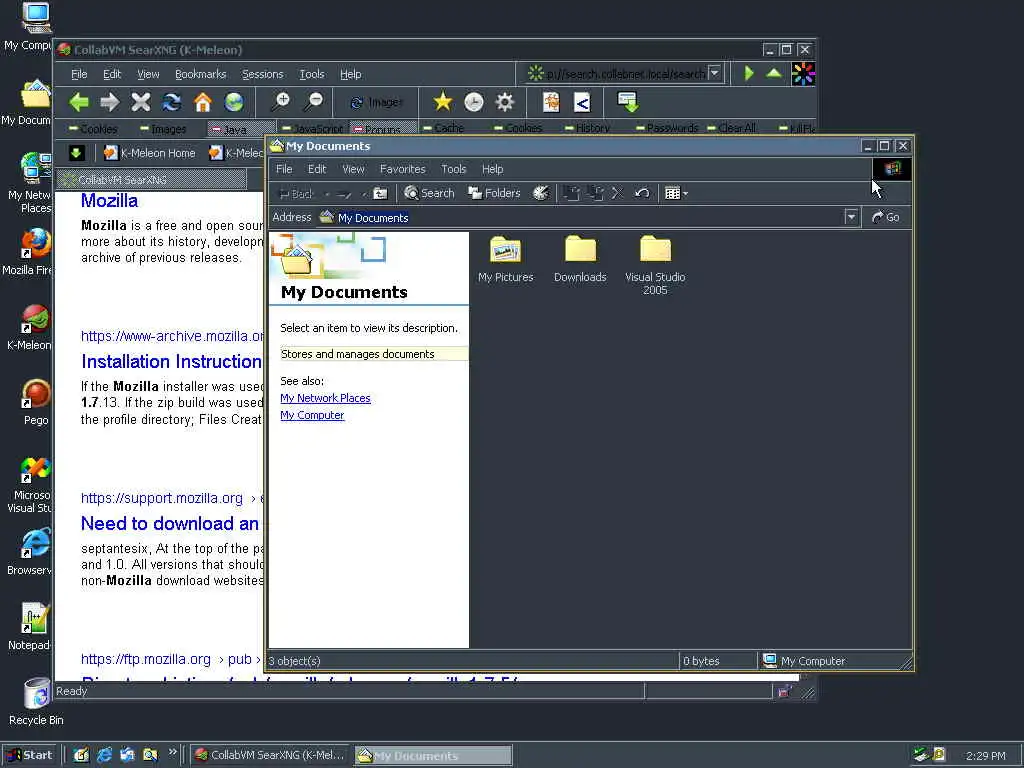Toggle Images in K-Meleon privacy bar
The width and height of the screenshot is (1024, 768).
coord(163,129)
